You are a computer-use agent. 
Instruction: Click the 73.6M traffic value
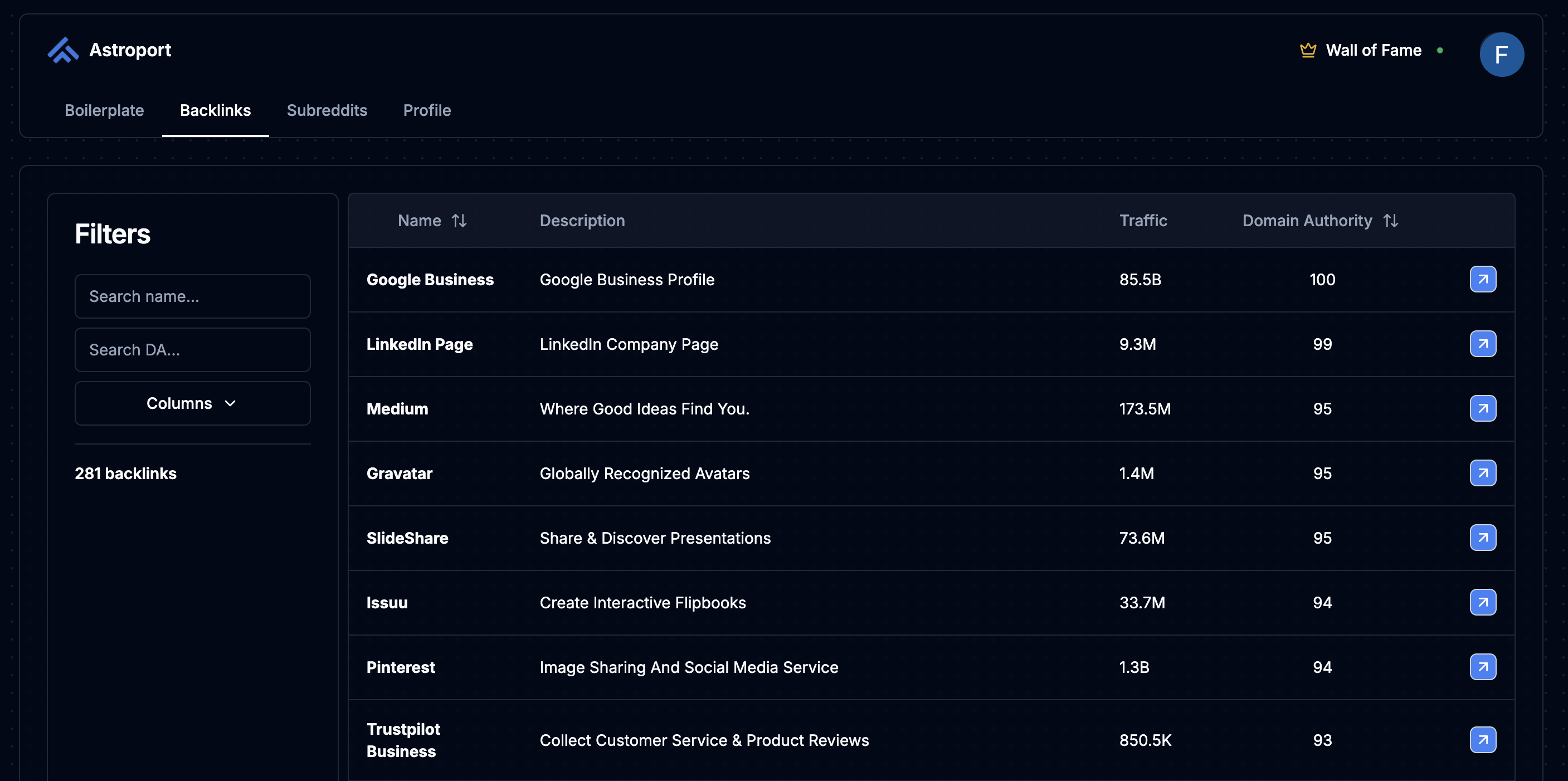(1142, 538)
